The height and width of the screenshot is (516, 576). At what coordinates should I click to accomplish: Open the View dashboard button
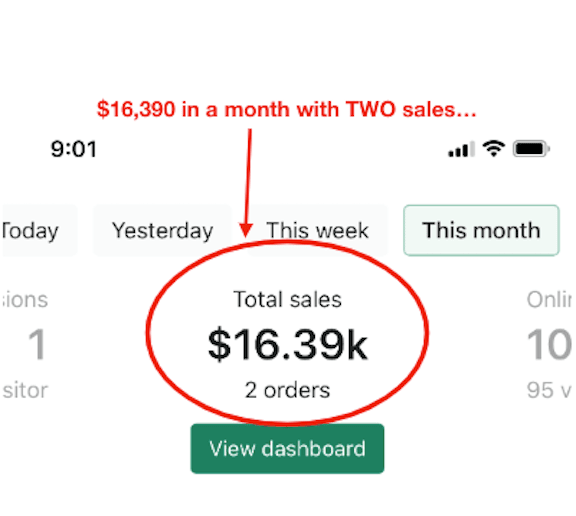[287, 448]
